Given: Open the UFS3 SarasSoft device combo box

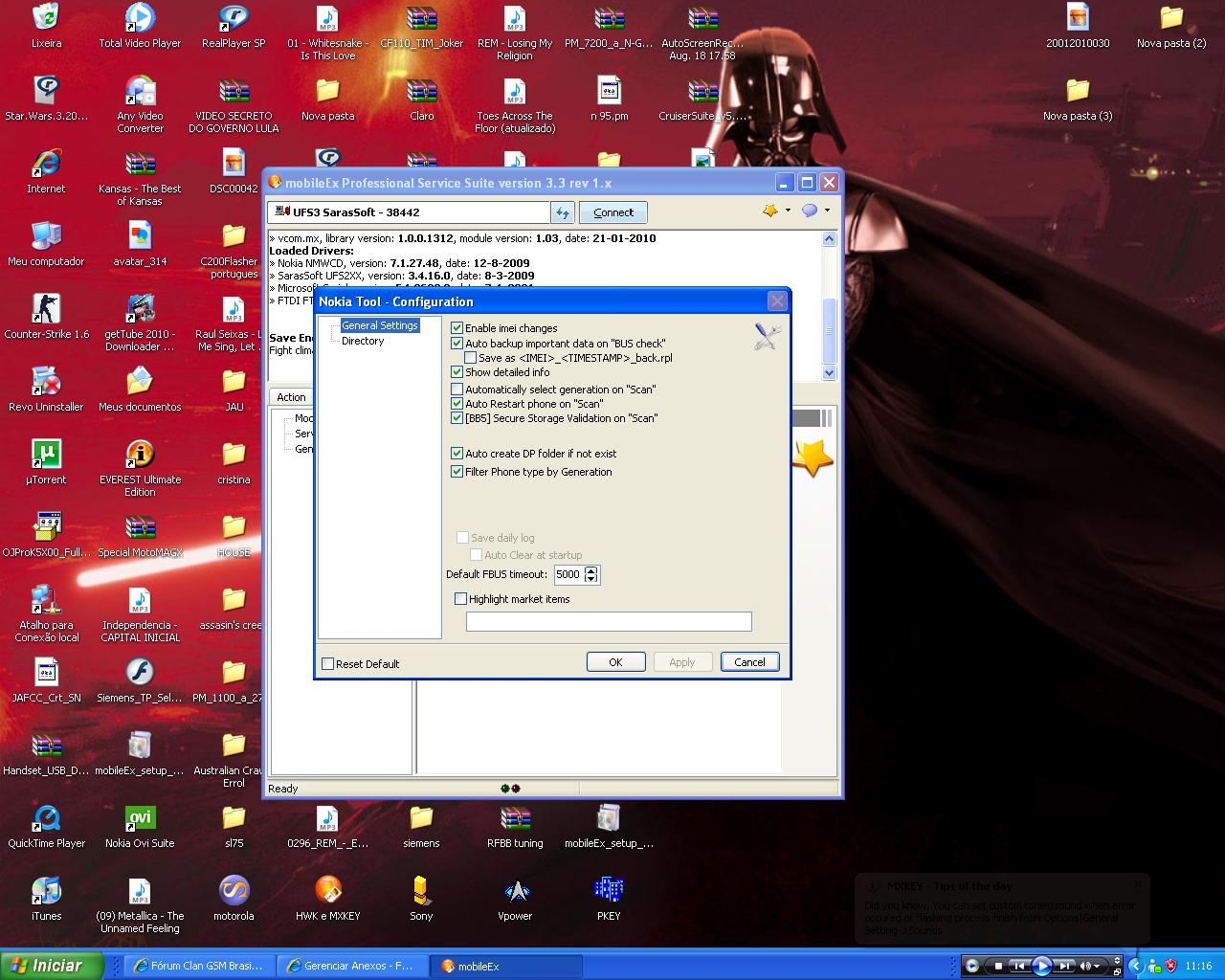Looking at the screenshot, I should pyautogui.click(x=409, y=212).
